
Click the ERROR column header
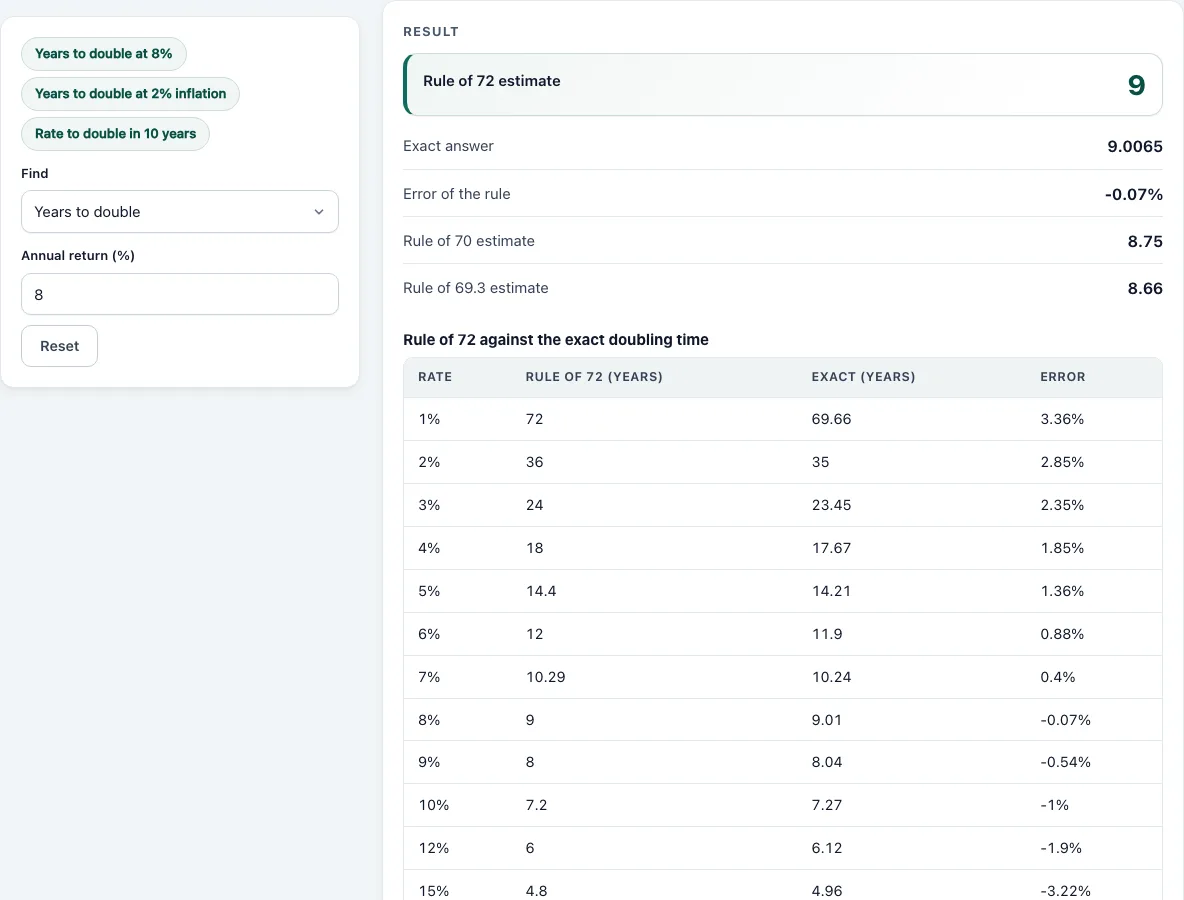[x=1062, y=377]
